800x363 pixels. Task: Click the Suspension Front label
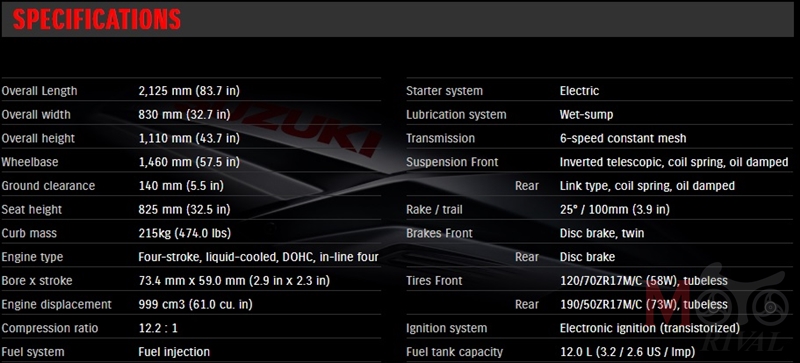click(x=452, y=162)
